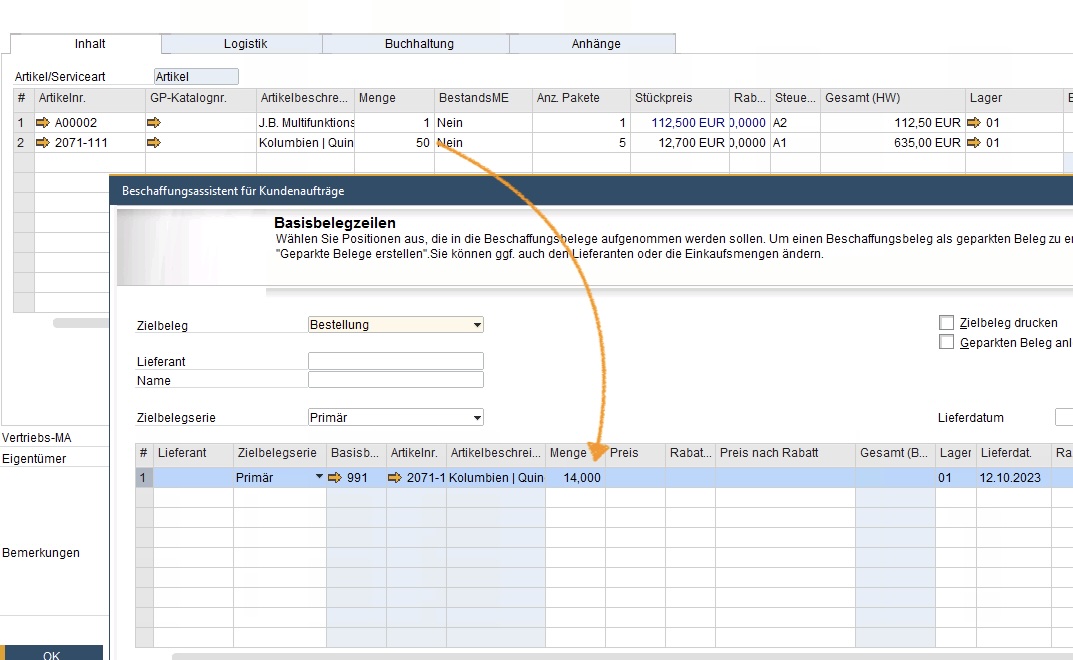This screenshot has width=1073, height=660.
Task: Click link arrow for base document 991
Action: pyautogui.click(x=336, y=478)
